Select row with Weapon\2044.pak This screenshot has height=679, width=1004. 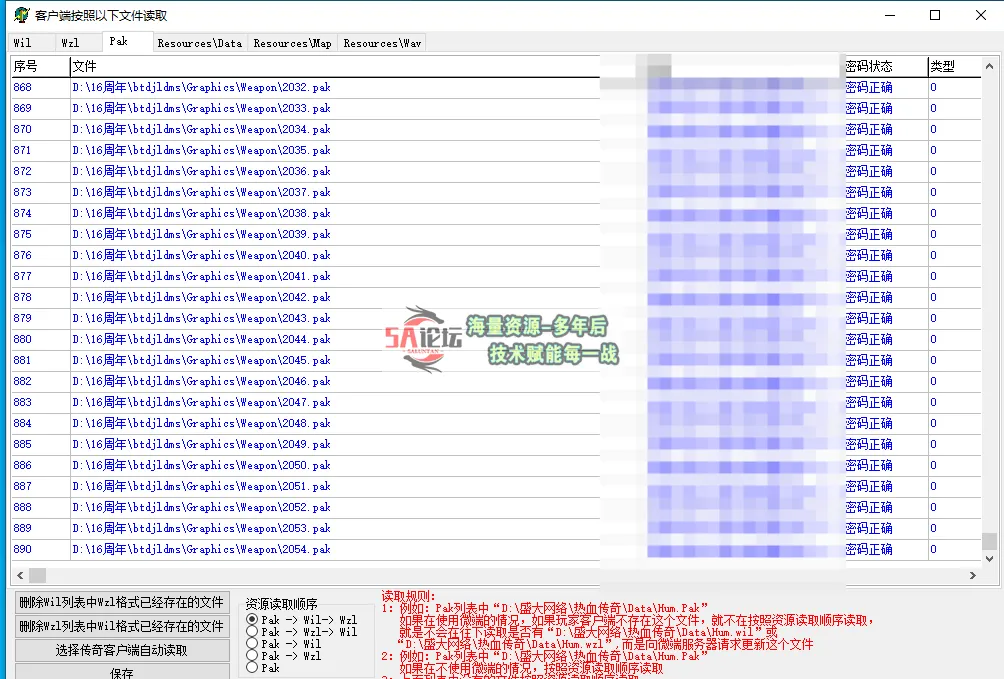(x=496, y=340)
